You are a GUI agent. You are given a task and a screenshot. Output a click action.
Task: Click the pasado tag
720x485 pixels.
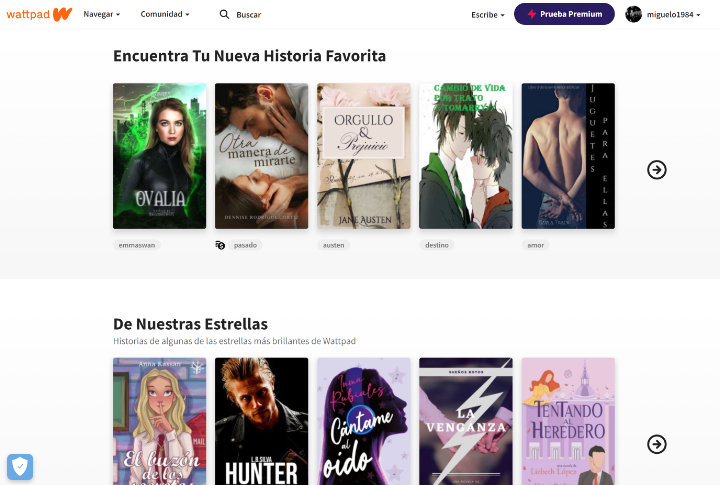(x=245, y=245)
